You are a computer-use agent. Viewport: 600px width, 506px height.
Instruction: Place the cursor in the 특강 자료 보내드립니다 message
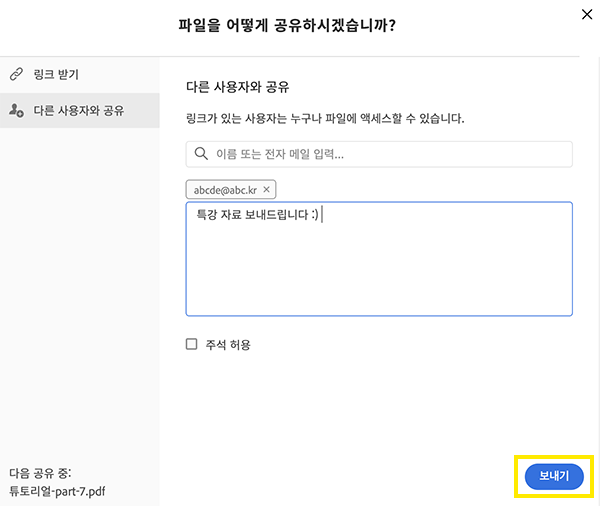(x=255, y=215)
